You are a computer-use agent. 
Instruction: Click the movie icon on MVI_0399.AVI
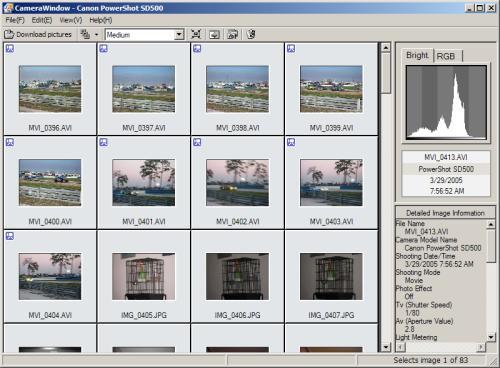coord(291,49)
